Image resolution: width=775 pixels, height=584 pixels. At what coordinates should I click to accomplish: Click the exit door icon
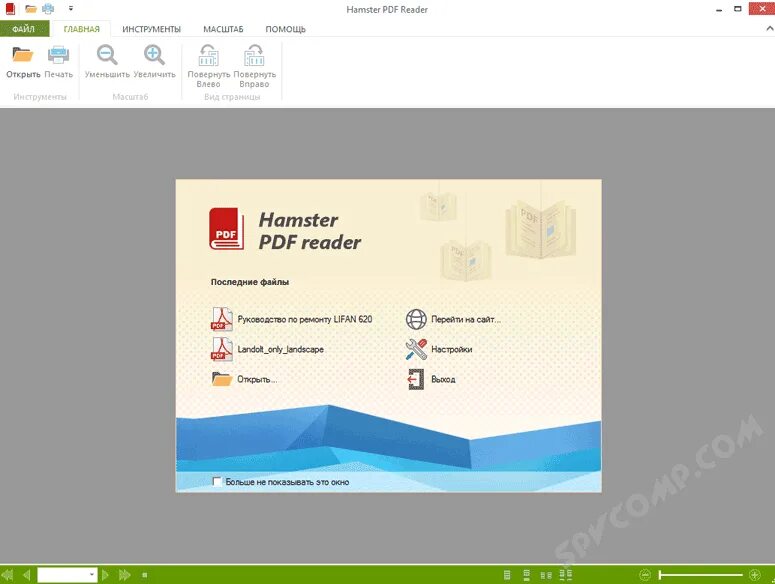(x=416, y=379)
